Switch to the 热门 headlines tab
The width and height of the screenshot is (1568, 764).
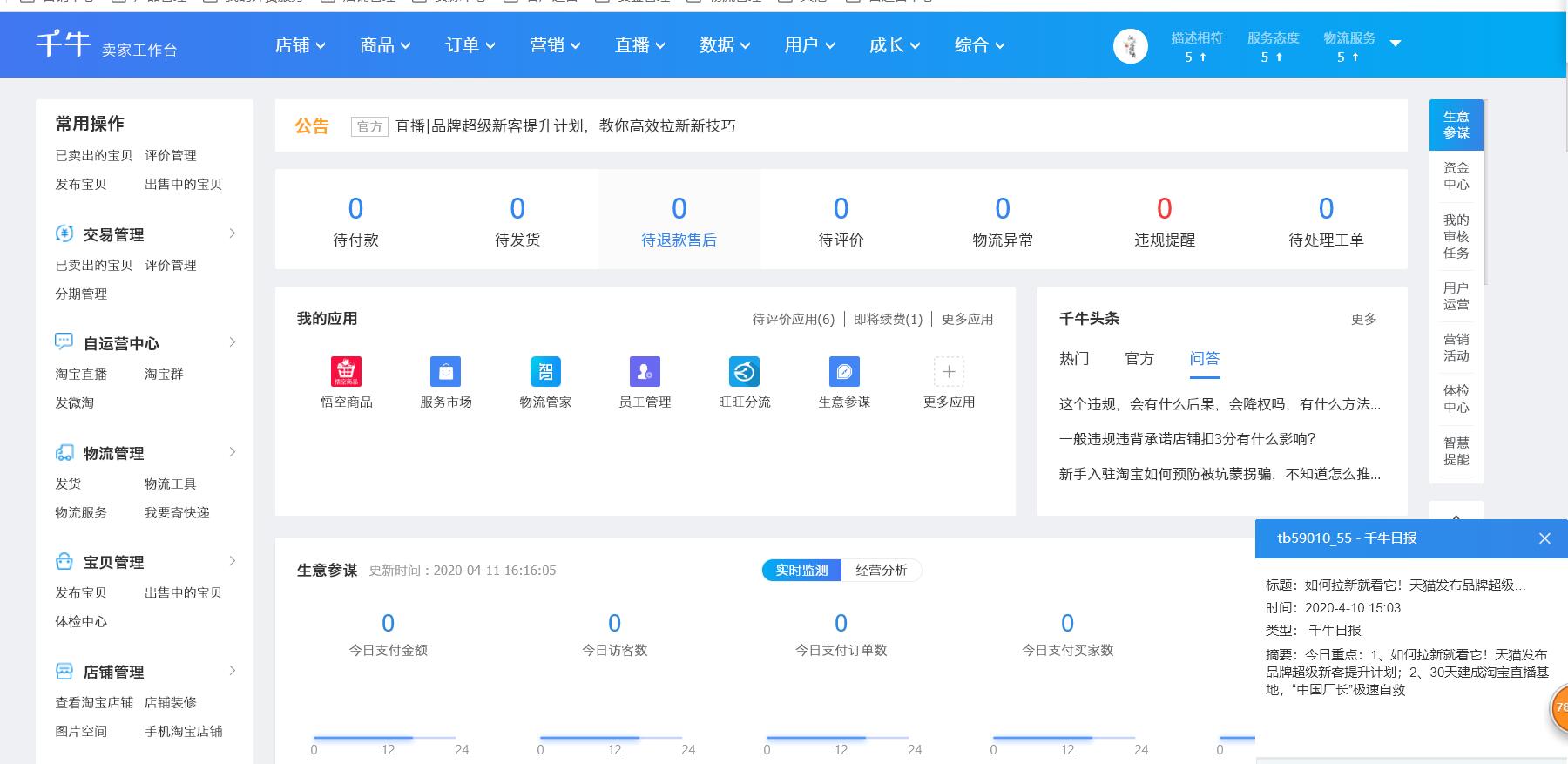point(1074,359)
